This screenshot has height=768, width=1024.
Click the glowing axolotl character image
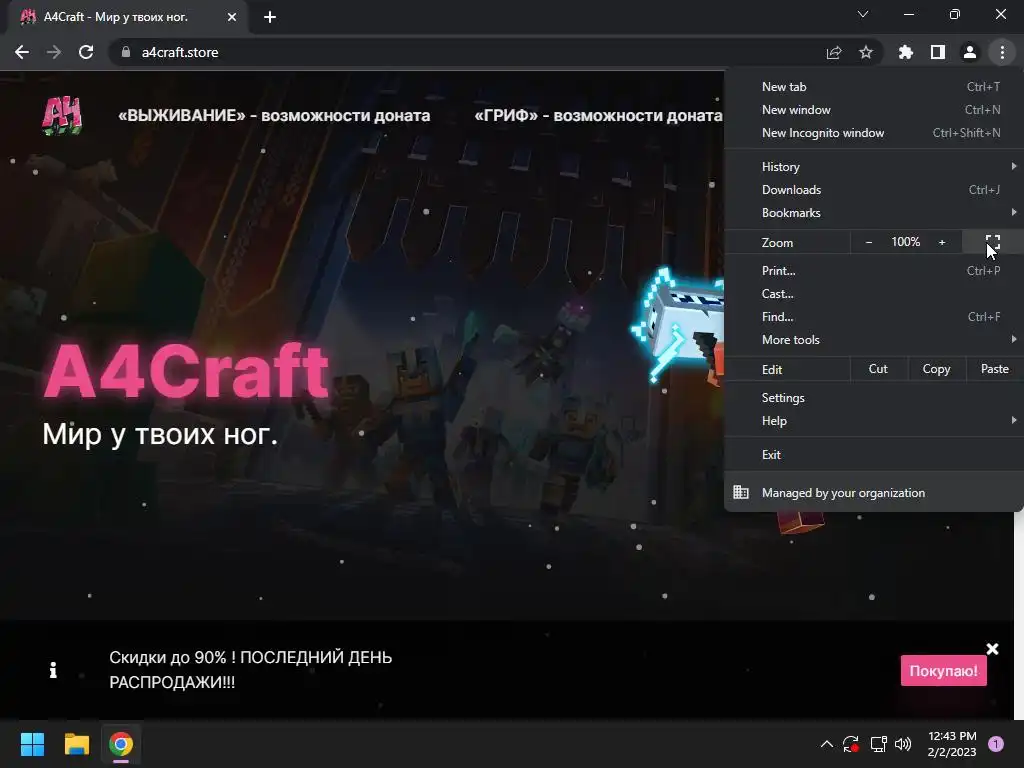click(x=678, y=323)
